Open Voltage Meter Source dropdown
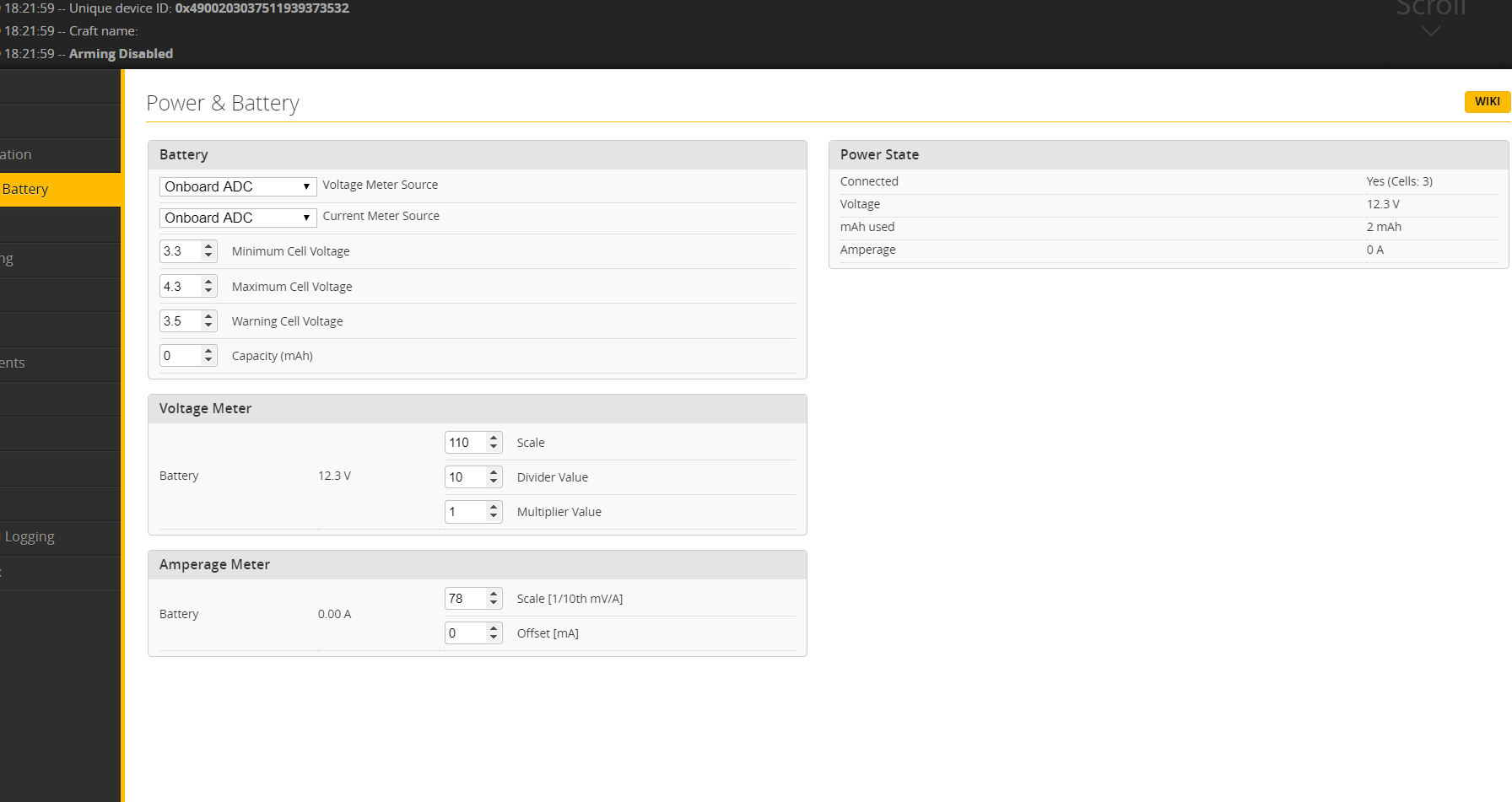Screen dimensions: 1512x802 click(238, 186)
